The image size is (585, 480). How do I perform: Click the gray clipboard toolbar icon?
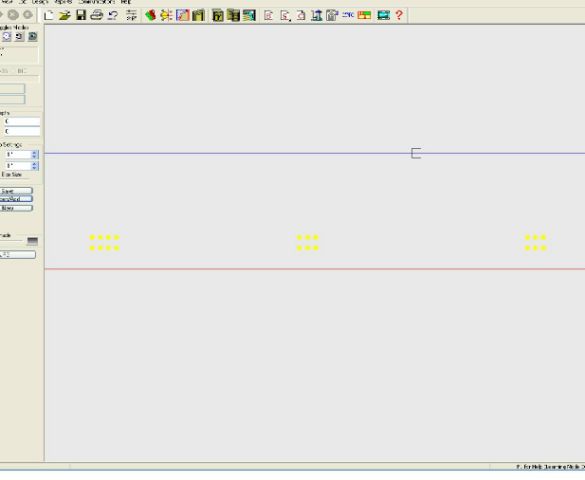[332, 15]
